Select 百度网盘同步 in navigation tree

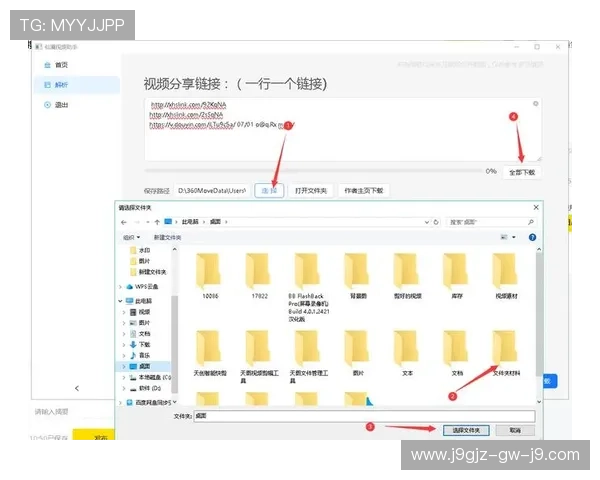coord(148,403)
